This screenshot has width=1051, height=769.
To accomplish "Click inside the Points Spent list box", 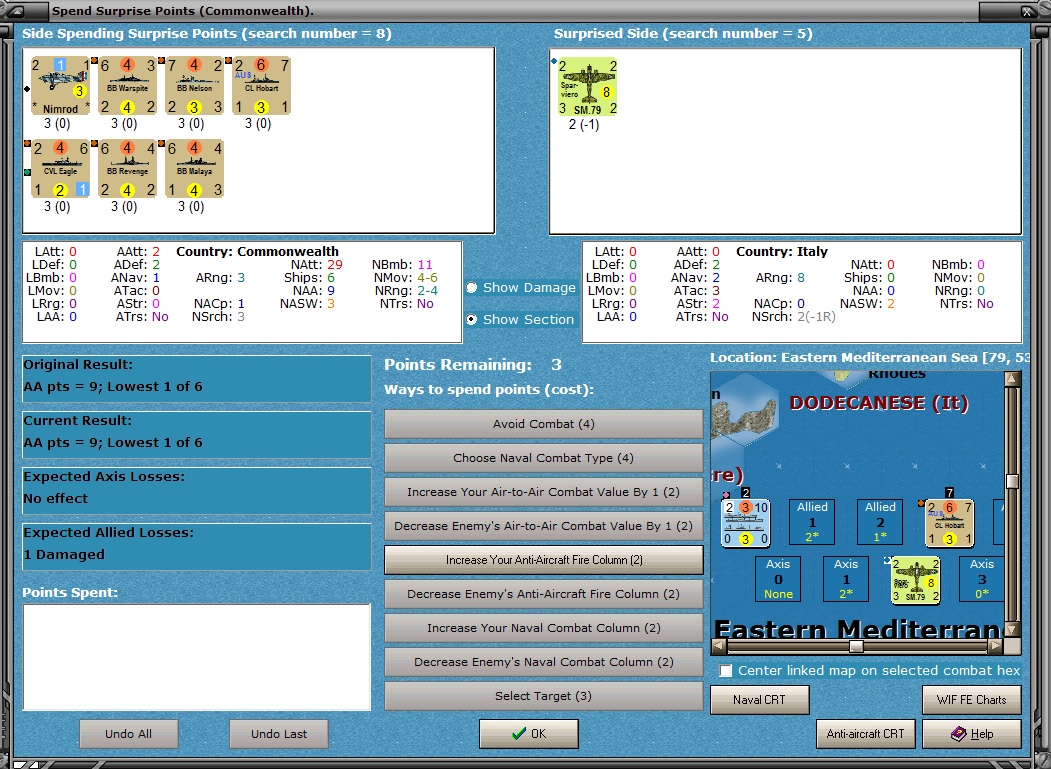I will coord(197,657).
